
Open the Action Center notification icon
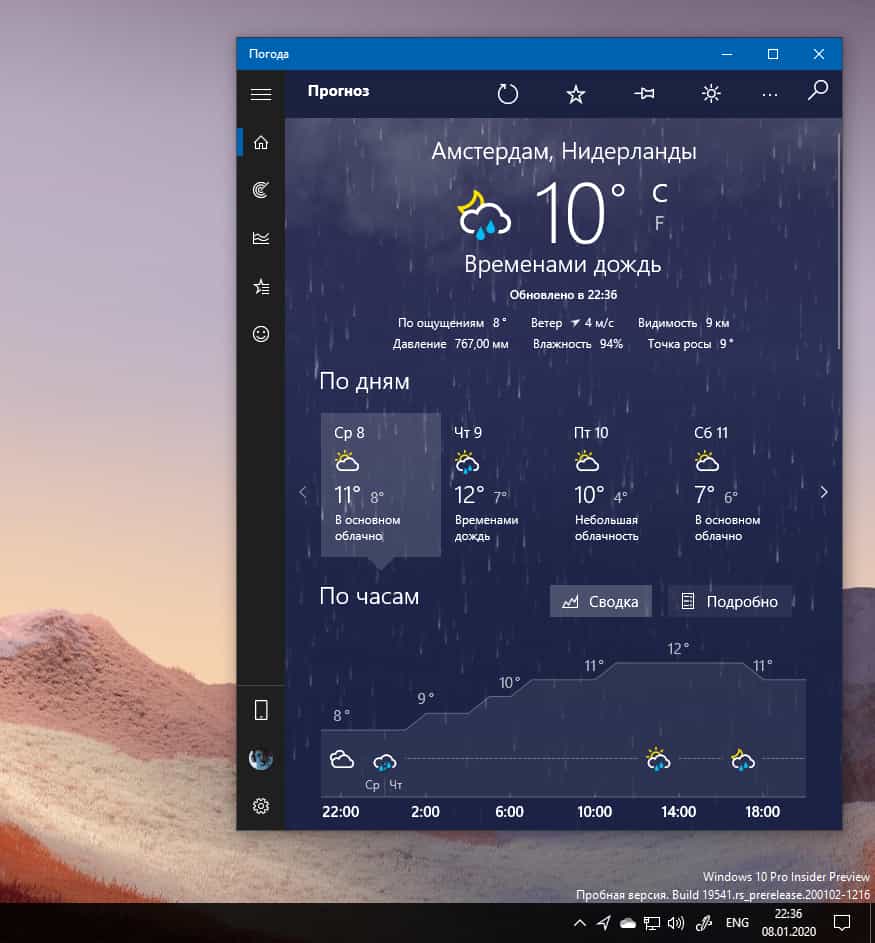coord(841,922)
